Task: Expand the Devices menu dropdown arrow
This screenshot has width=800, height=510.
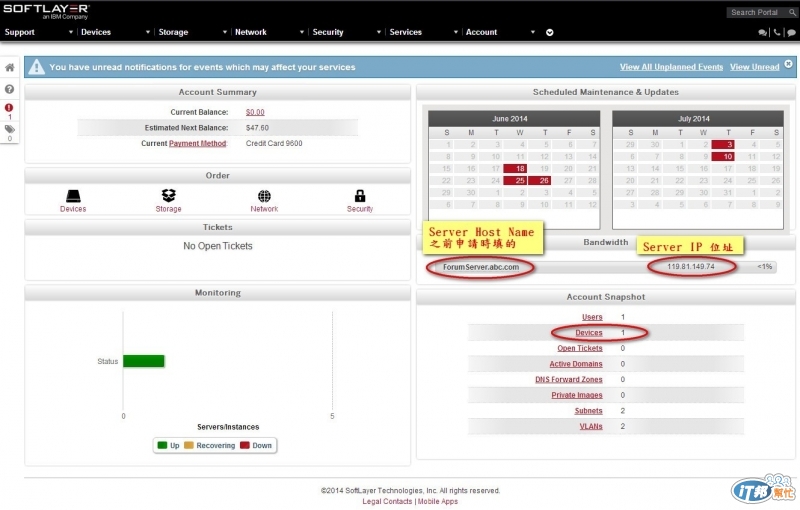Action: [x=147, y=32]
